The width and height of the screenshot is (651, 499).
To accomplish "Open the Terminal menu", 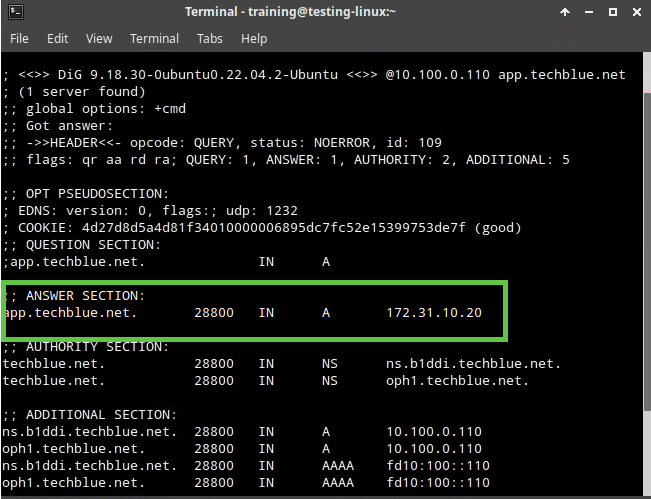I will tap(155, 39).
